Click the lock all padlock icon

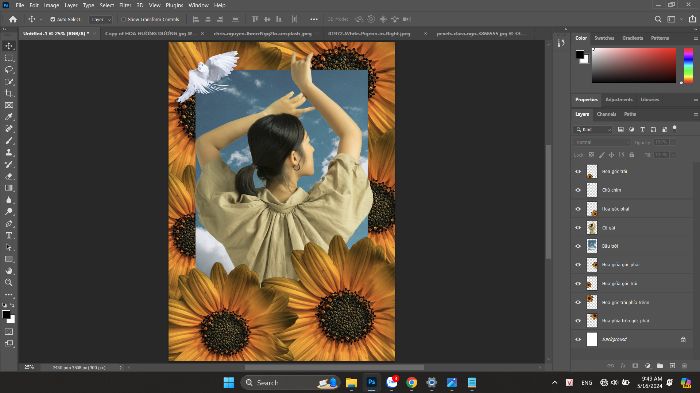pos(632,155)
